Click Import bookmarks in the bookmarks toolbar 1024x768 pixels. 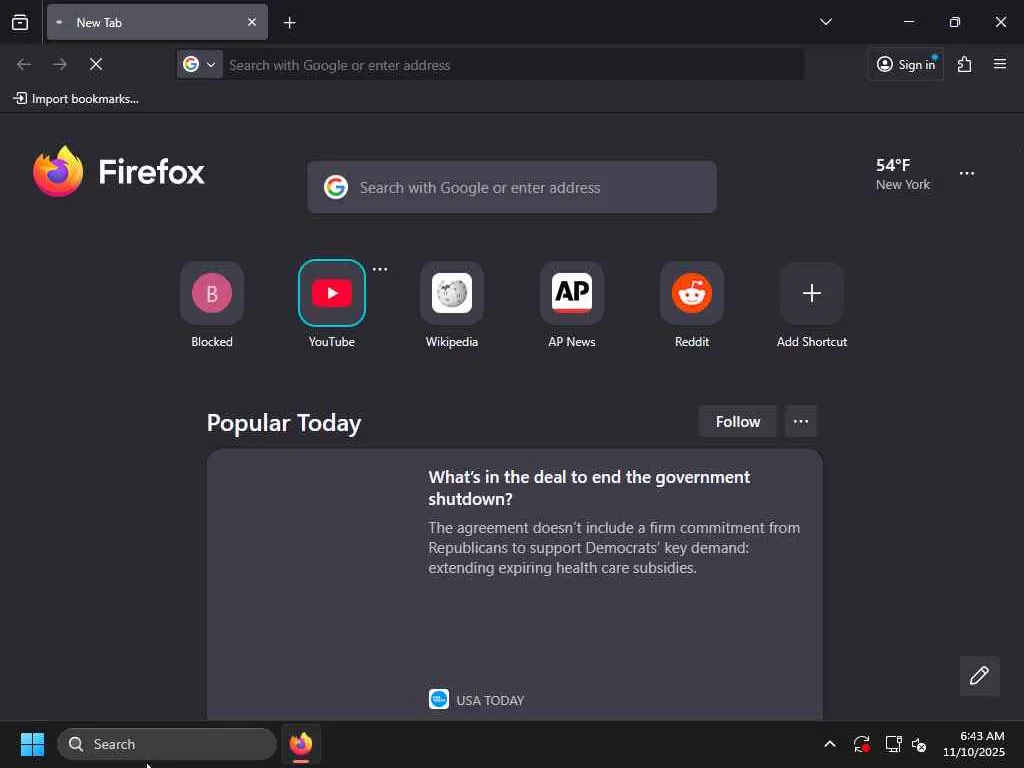point(76,99)
